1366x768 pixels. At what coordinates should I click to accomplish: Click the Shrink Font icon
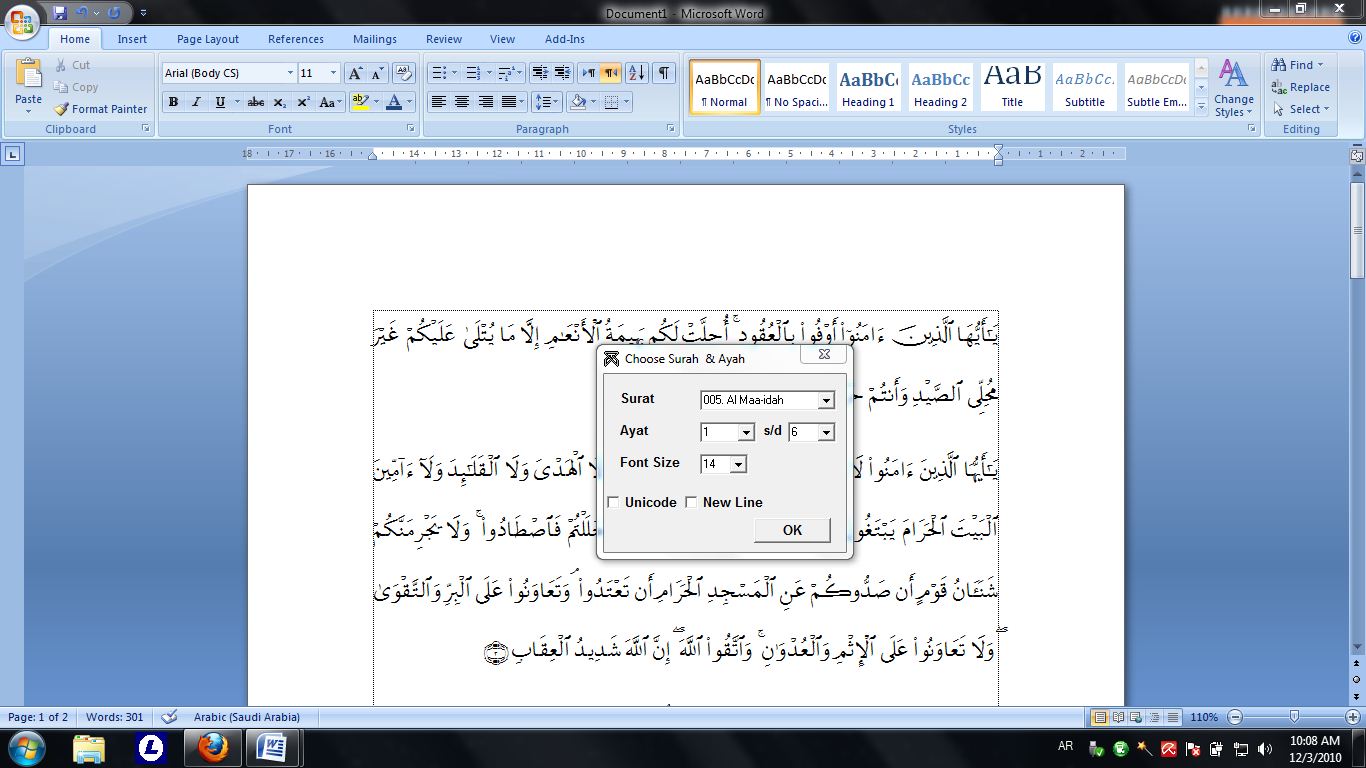tap(377, 73)
